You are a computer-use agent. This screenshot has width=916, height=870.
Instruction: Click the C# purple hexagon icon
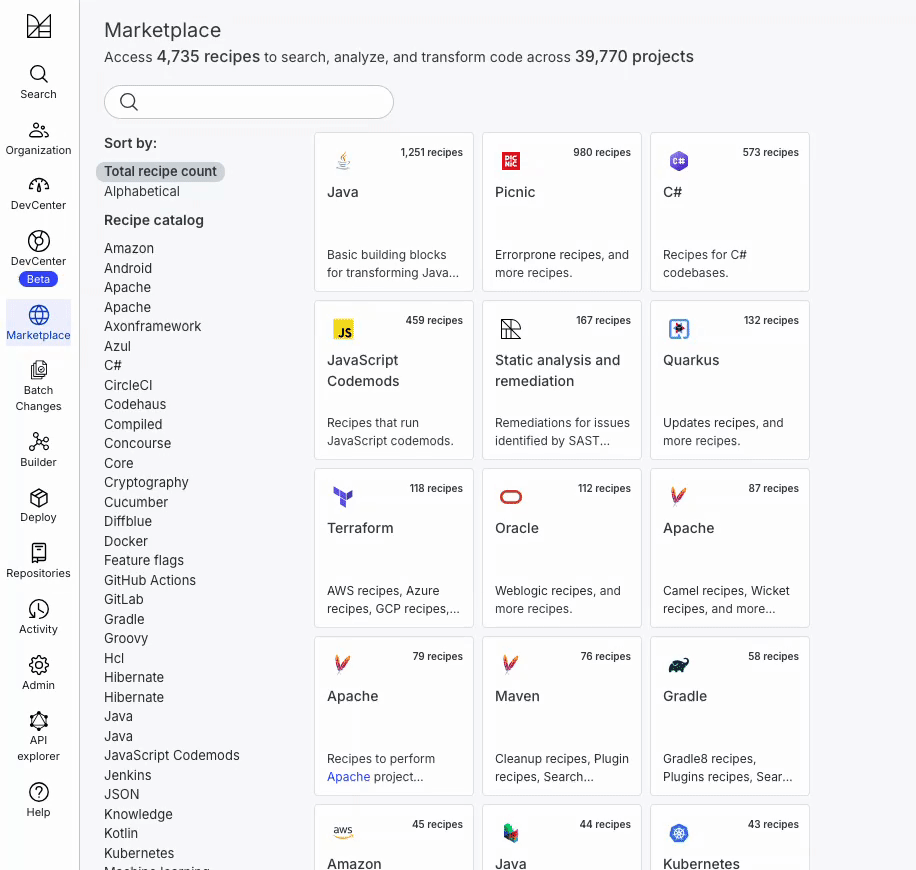click(x=679, y=161)
